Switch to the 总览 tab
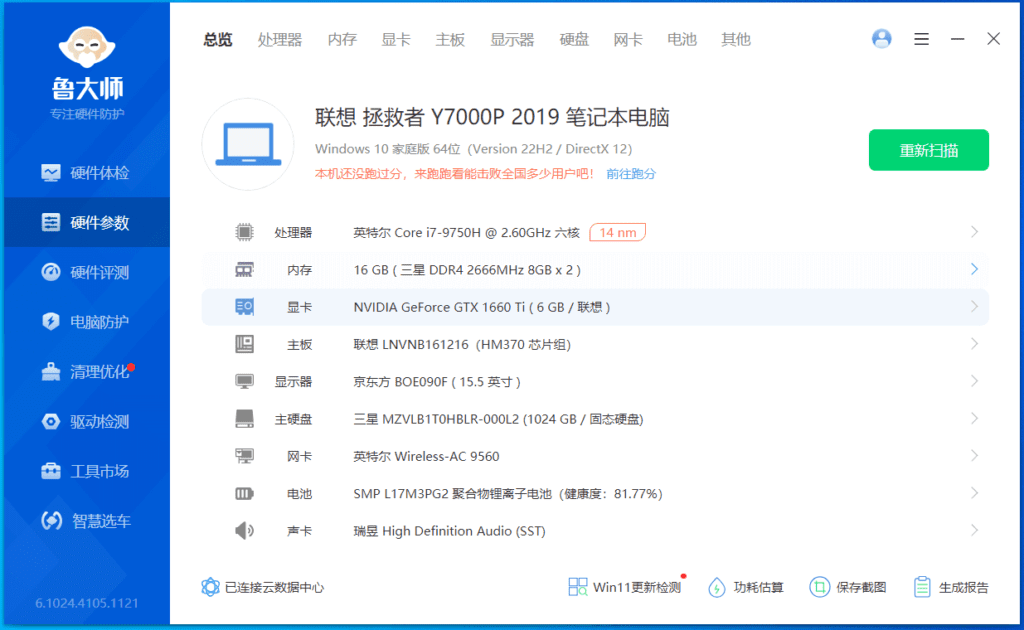This screenshot has height=630, width=1024. pyautogui.click(x=217, y=40)
